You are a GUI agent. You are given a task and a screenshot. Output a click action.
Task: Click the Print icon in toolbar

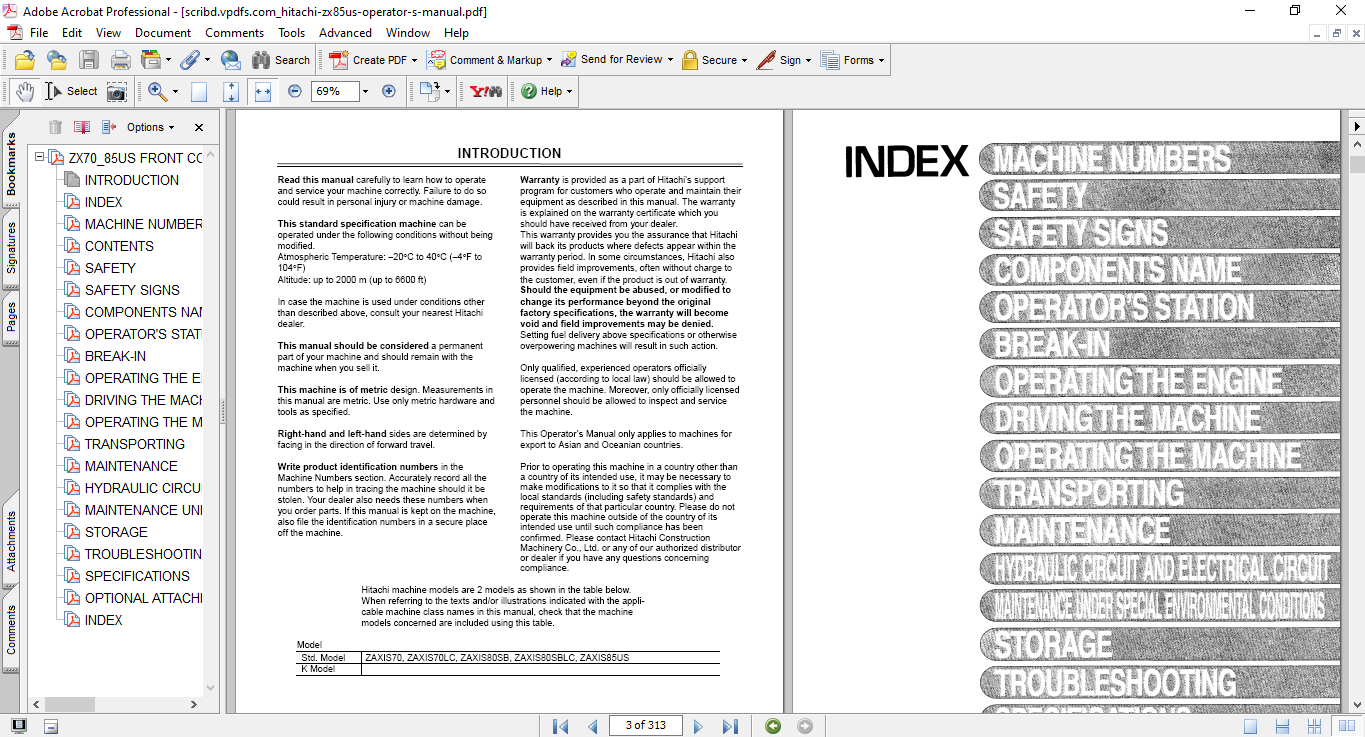[120, 60]
